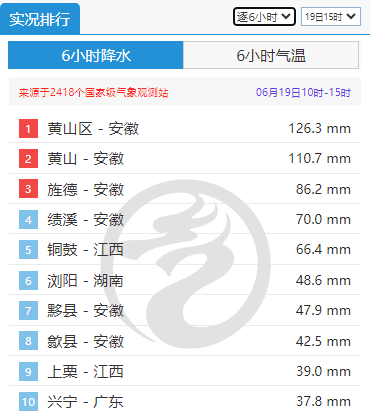Open the 逐6小时 interval dropdown
This screenshot has height=418, width=370.
(x=264, y=17)
